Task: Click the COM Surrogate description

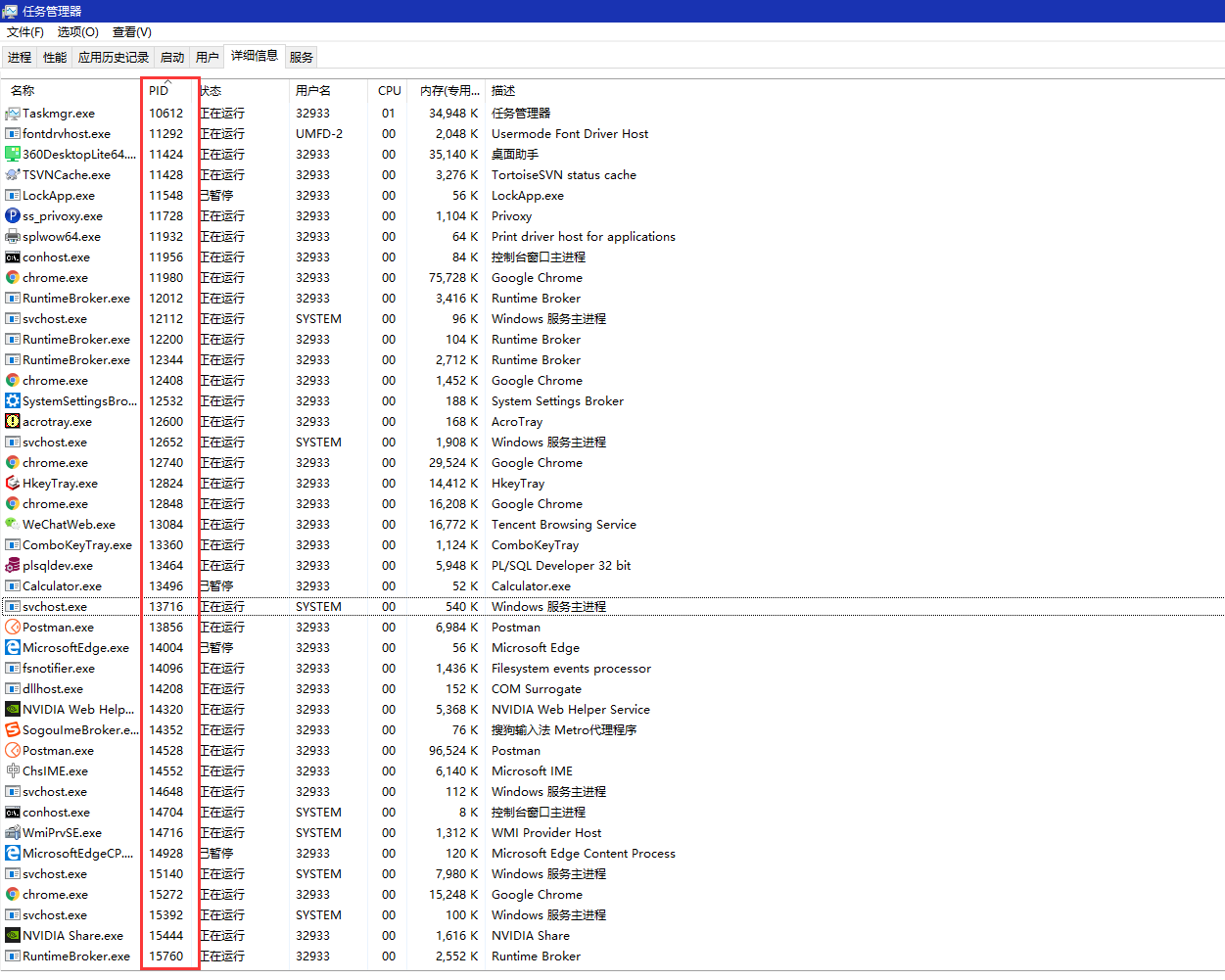Action: point(537,689)
